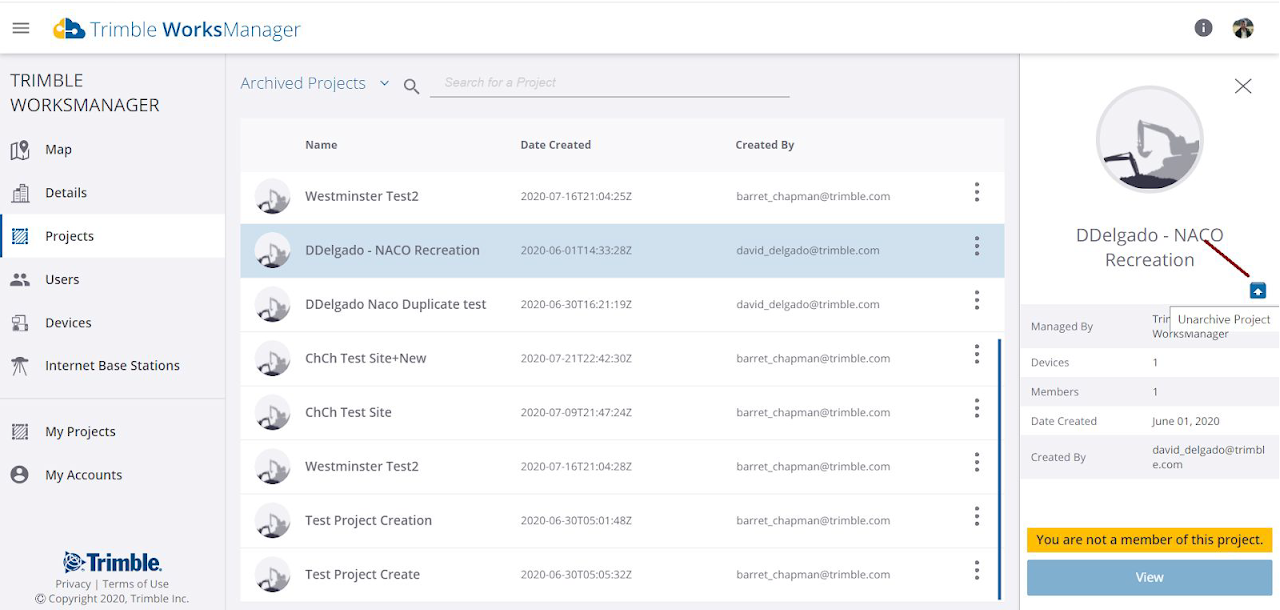Screen dimensions: 1280x610
Task: Click the search magnifier icon
Action: (x=411, y=87)
